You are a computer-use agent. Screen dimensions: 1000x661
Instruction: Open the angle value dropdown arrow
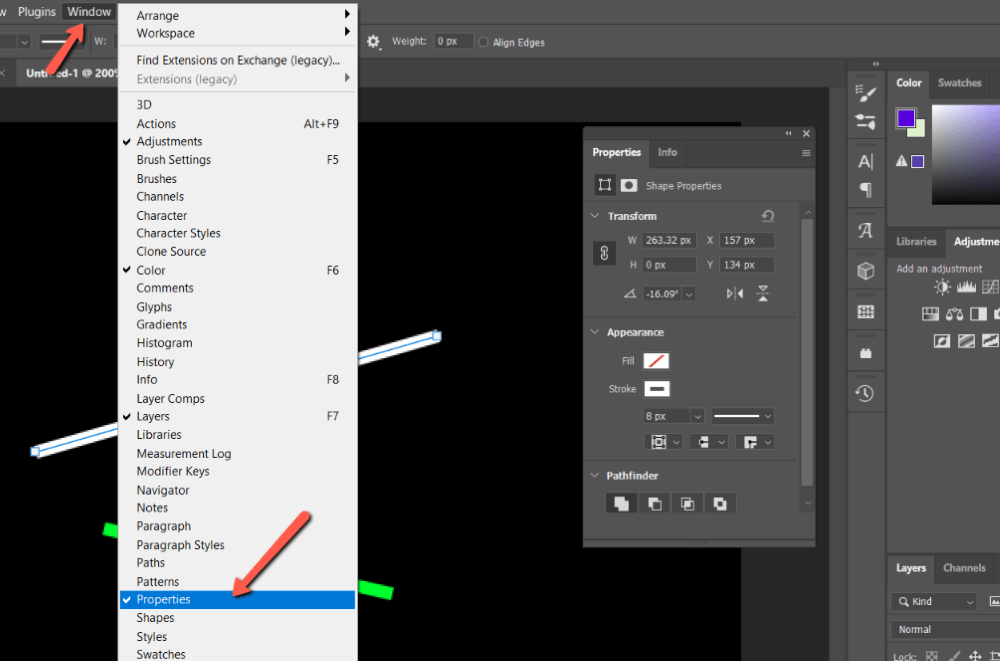pyautogui.click(x=689, y=294)
